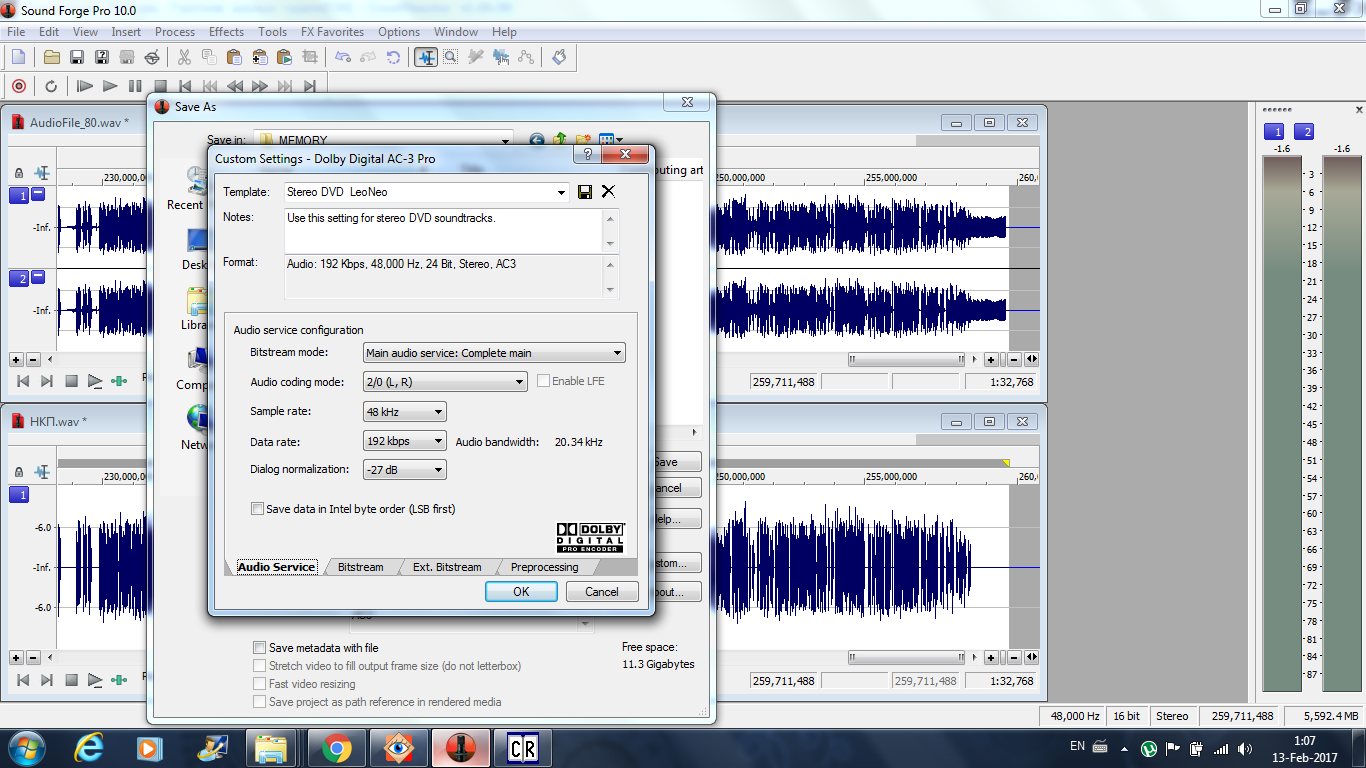Screen dimensions: 1366x768
Task: Click the Save As icon in toolbar
Action: (x=101, y=57)
